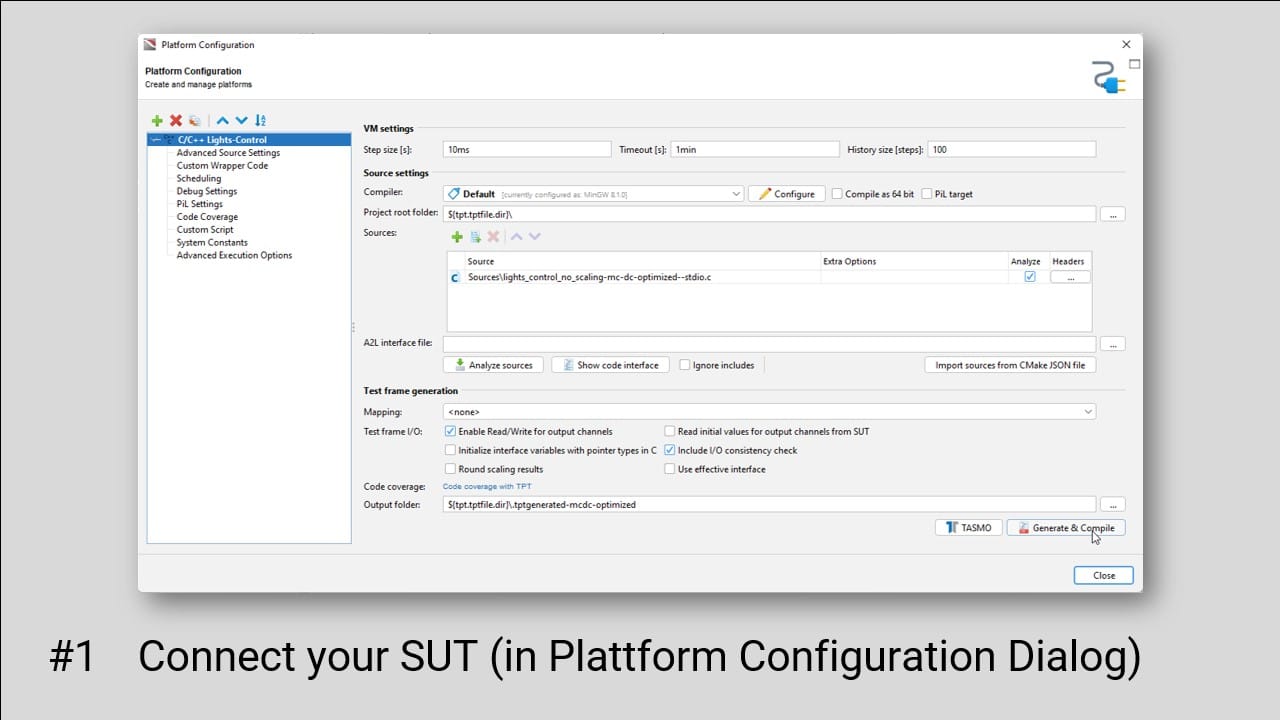Select Advanced Source Settings in the tree
This screenshot has width=1280, height=720.
click(x=228, y=153)
